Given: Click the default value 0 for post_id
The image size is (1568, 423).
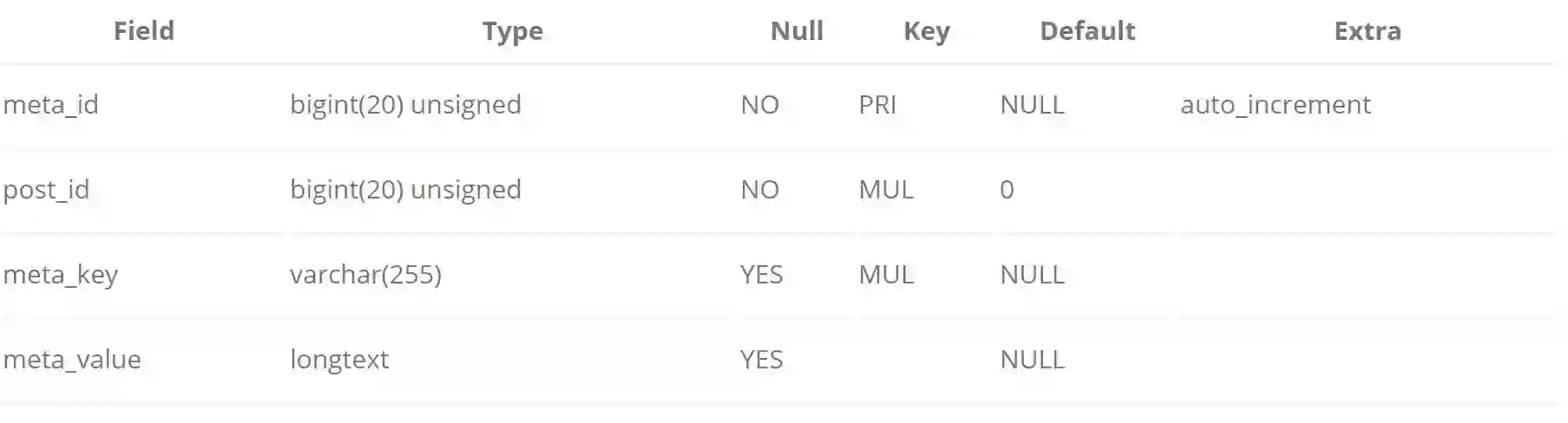Looking at the screenshot, I should 1007,190.
